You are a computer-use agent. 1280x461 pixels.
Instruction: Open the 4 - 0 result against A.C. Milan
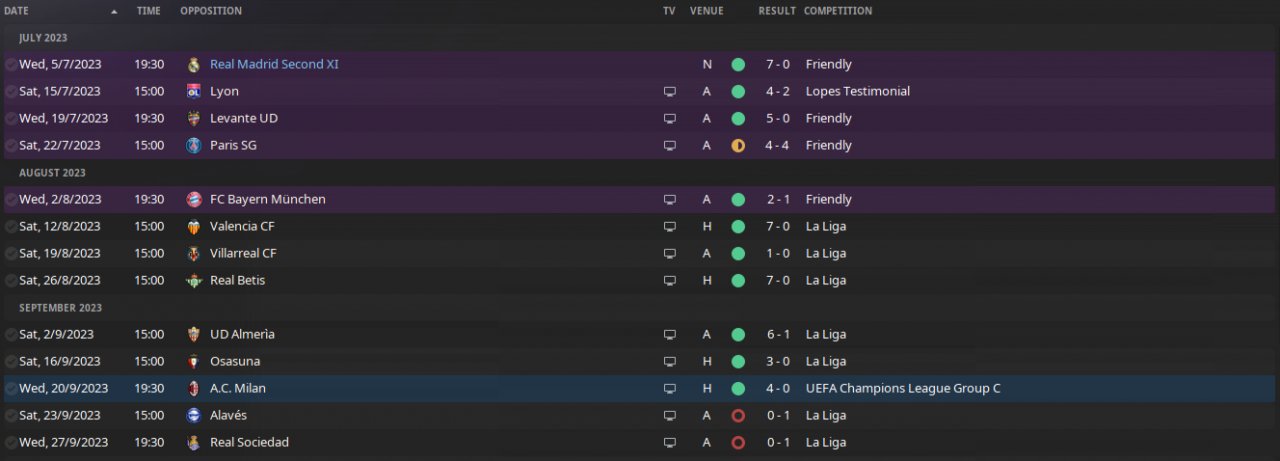pyautogui.click(x=776, y=389)
